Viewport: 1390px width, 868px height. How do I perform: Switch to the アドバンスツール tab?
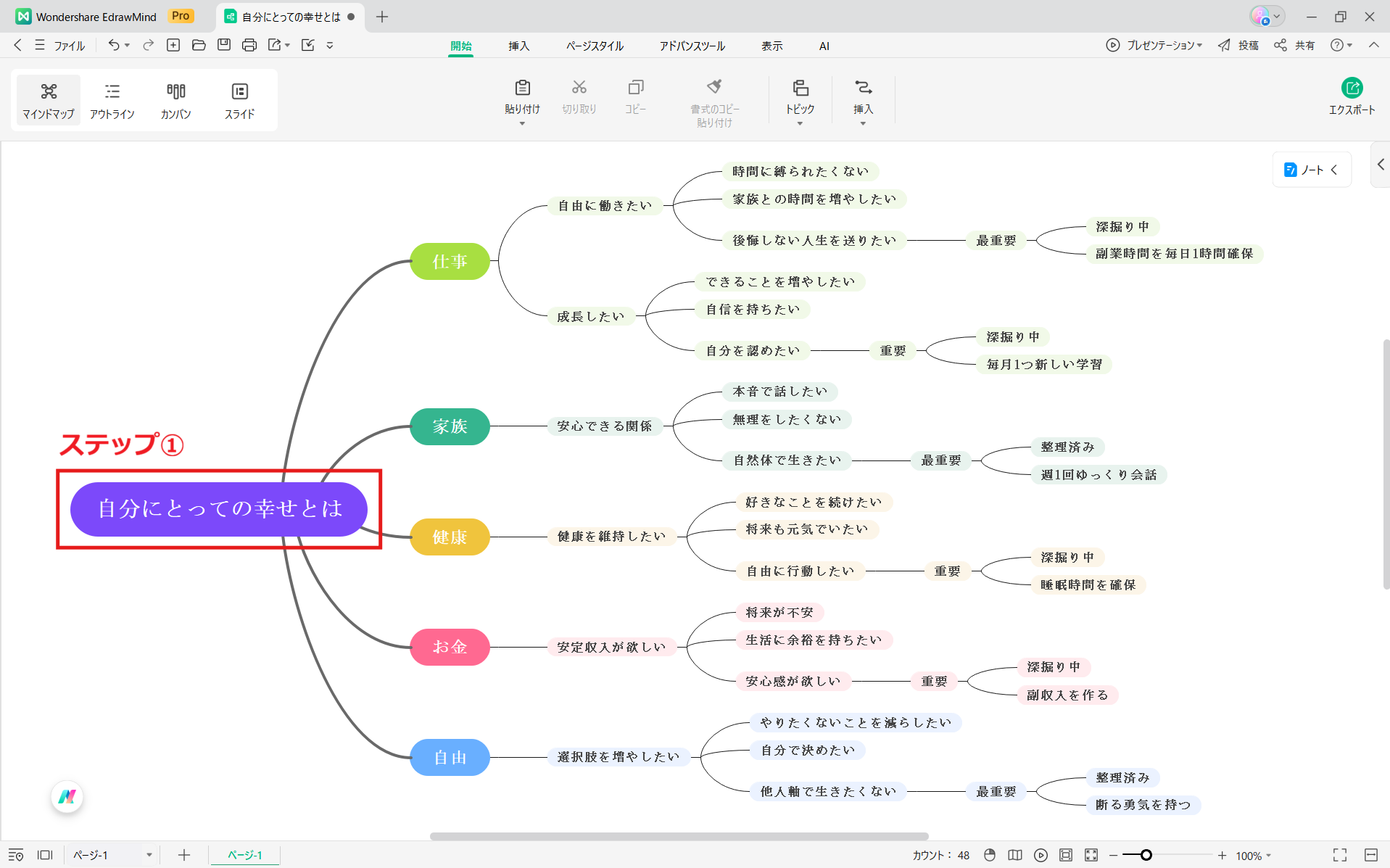click(x=692, y=46)
